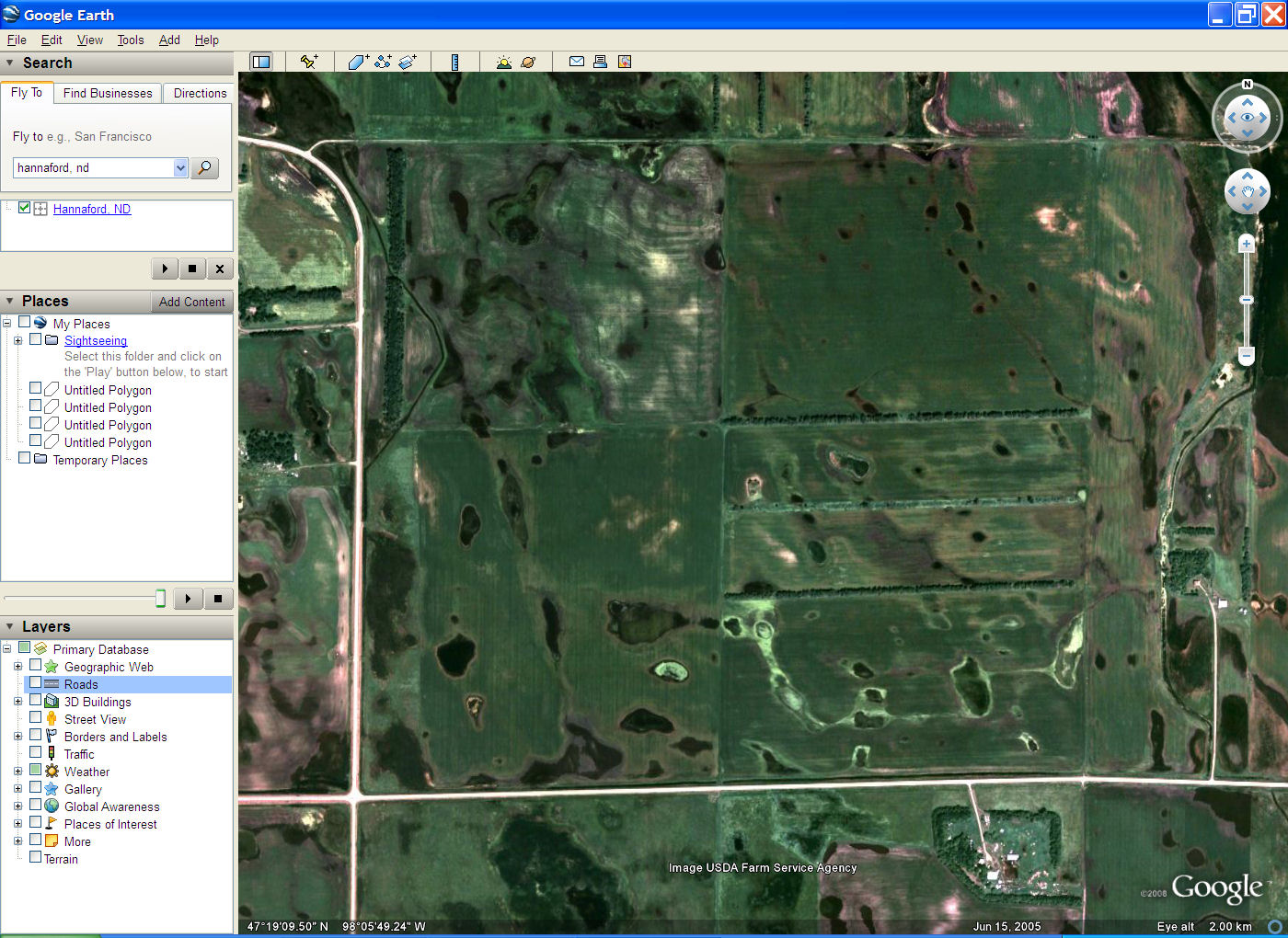The height and width of the screenshot is (938, 1288).
Task: Play the search results tour
Action: [x=165, y=269]
